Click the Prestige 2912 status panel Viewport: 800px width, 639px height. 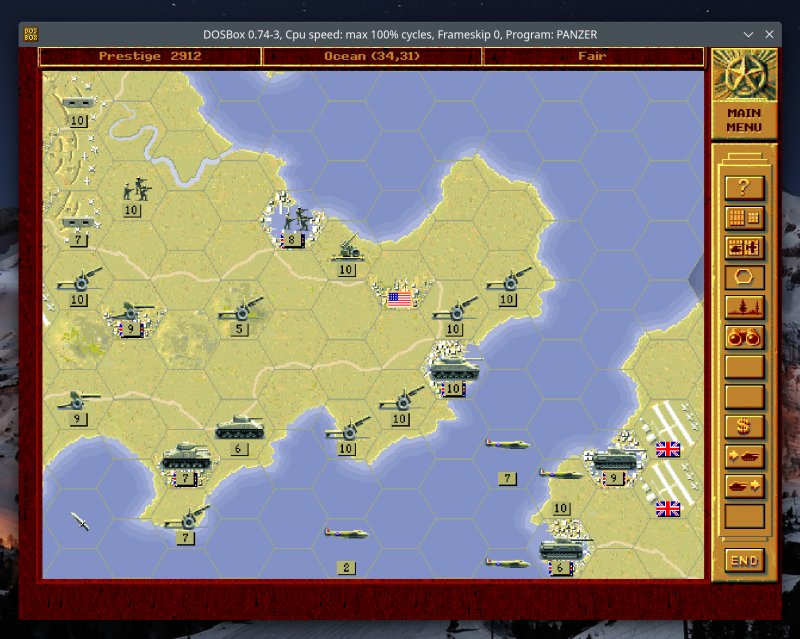[150, 56]
